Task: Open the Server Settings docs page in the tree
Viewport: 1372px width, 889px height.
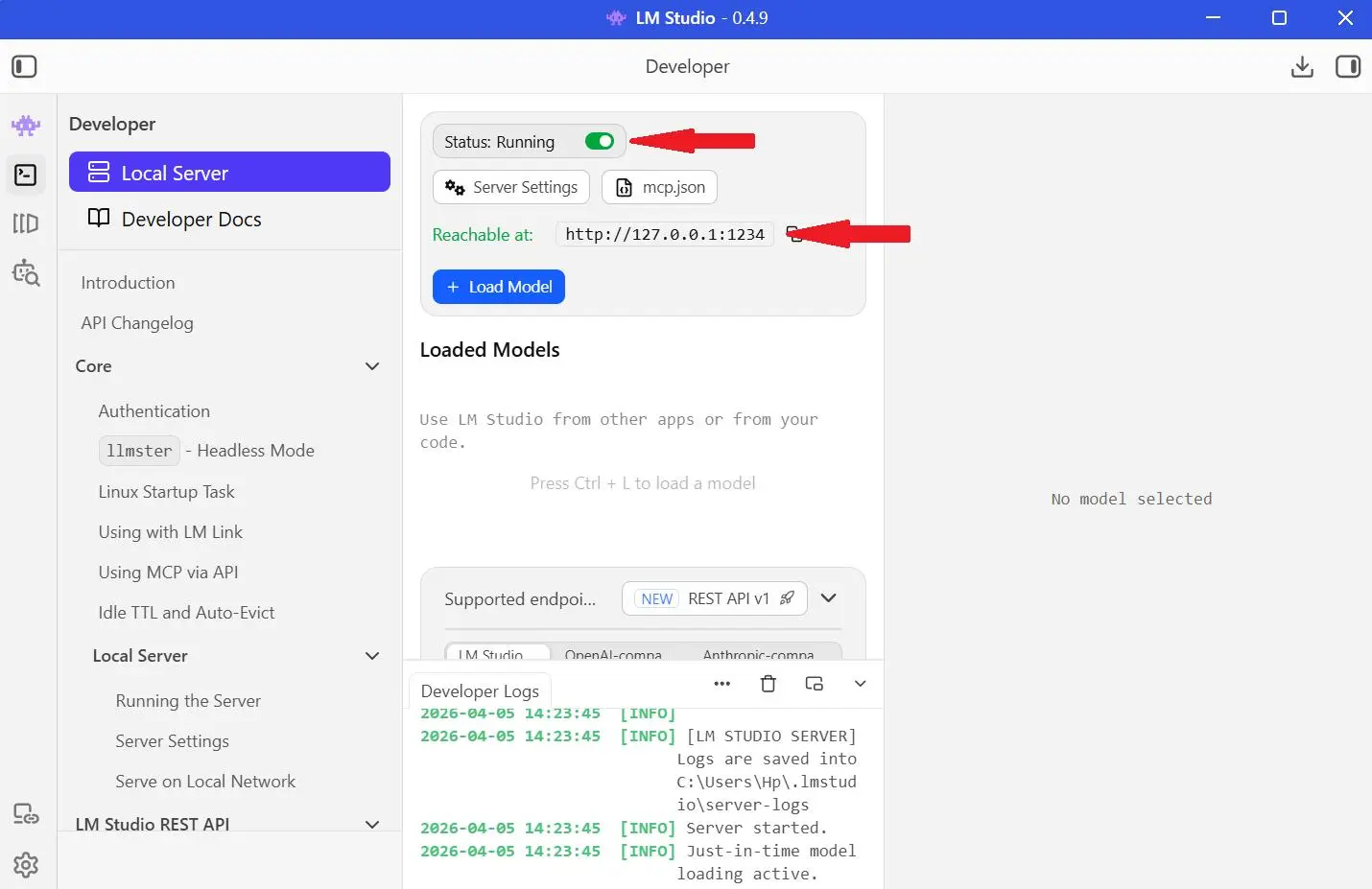Action: 172,741
